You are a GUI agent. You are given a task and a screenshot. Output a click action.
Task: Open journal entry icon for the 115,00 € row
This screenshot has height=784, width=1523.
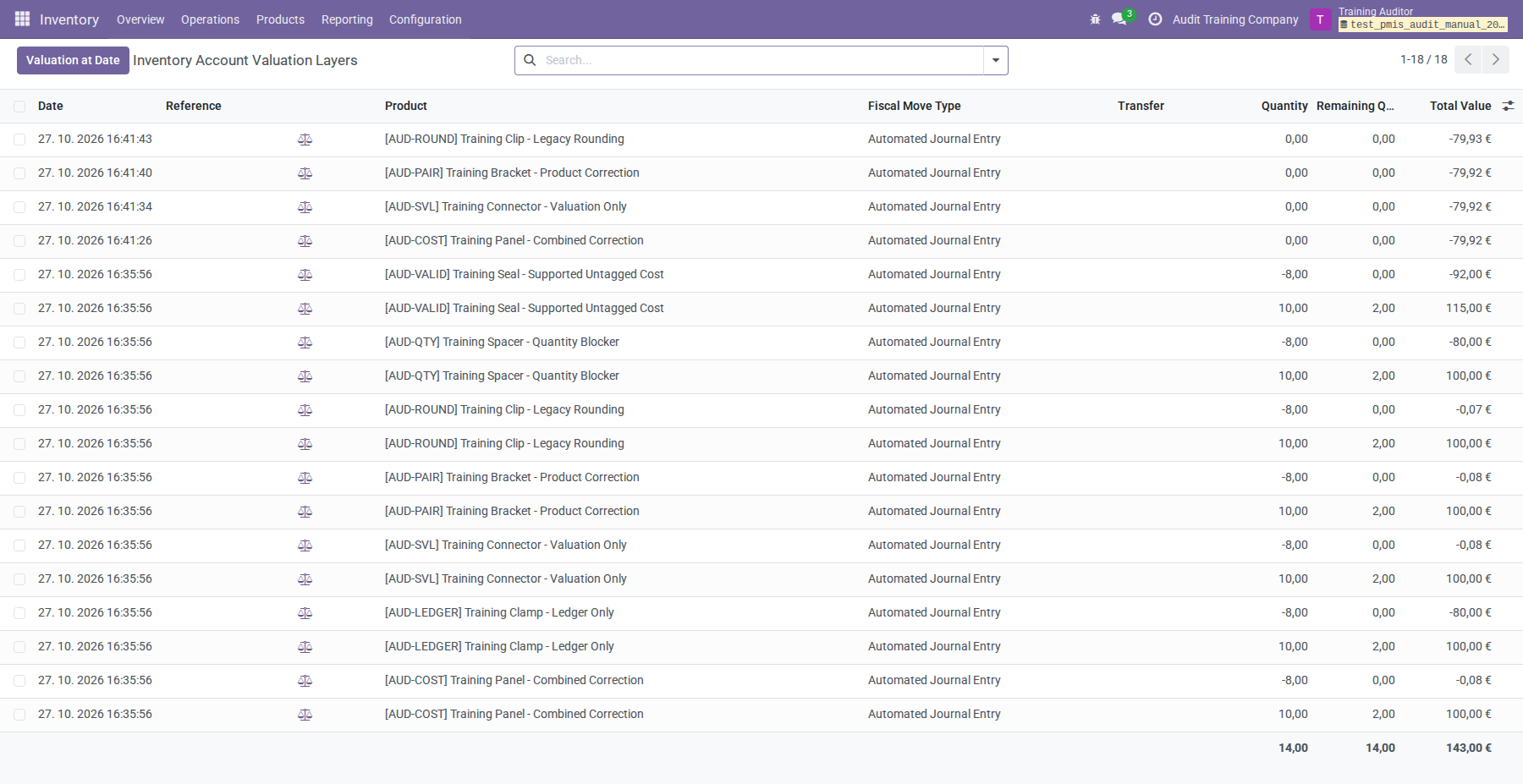point(305,309)
